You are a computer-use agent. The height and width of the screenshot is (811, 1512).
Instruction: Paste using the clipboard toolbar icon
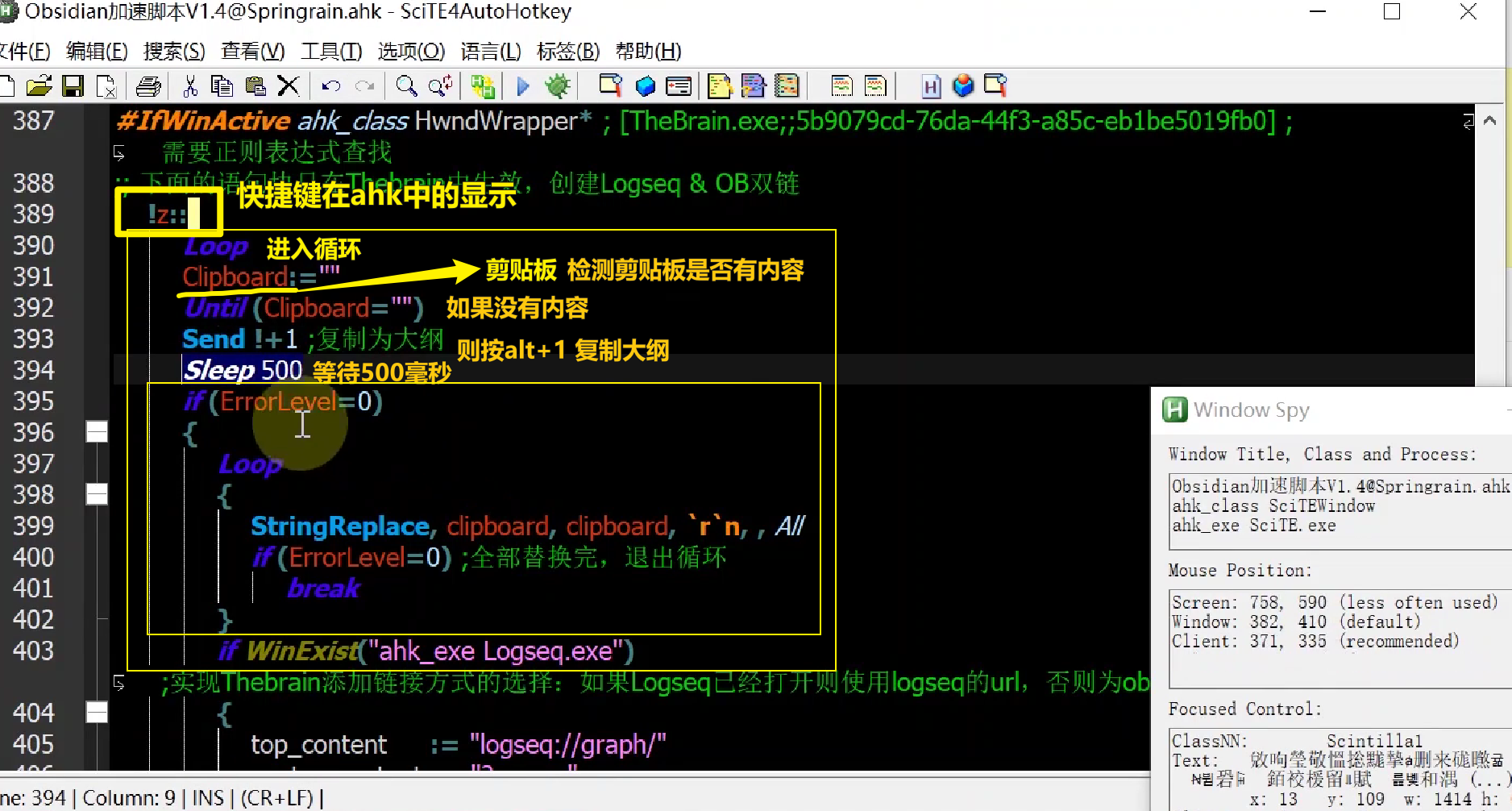pyautogui.click(x=255, y=85)
